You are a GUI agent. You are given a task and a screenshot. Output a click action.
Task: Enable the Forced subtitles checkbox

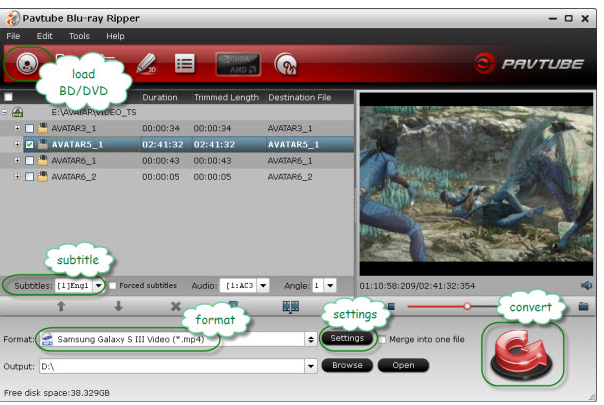[112, 286]
